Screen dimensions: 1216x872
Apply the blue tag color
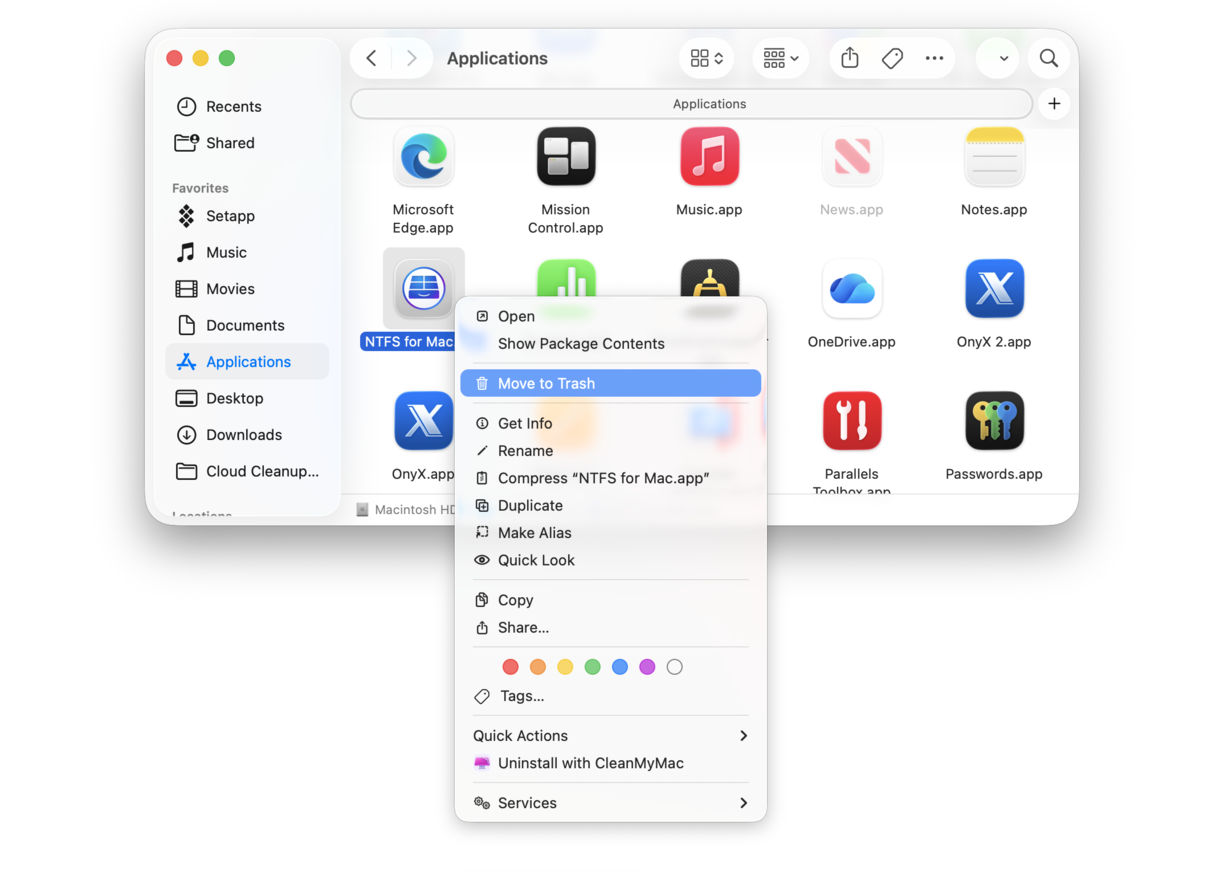620,667
